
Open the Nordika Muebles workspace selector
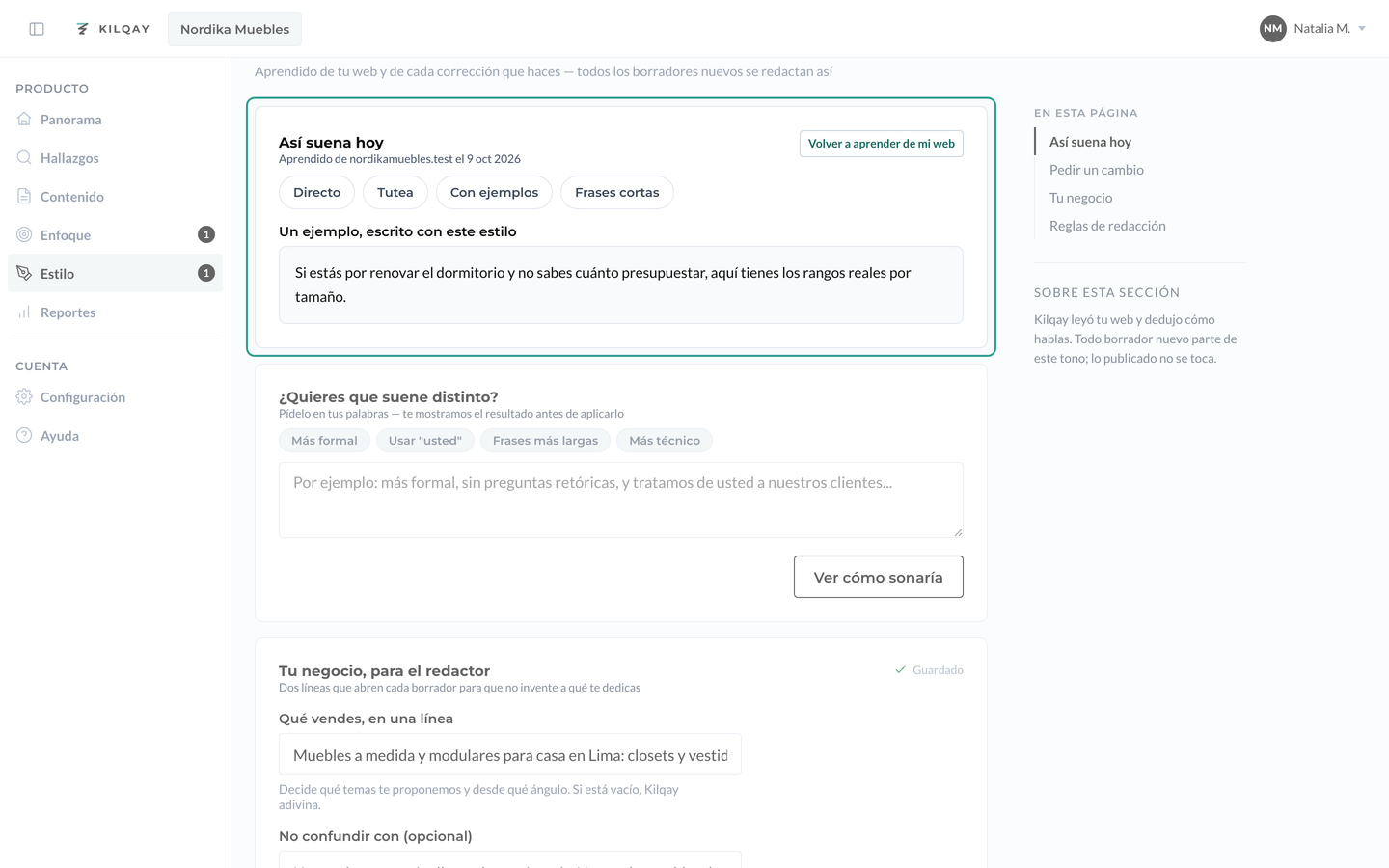point(234,29)
